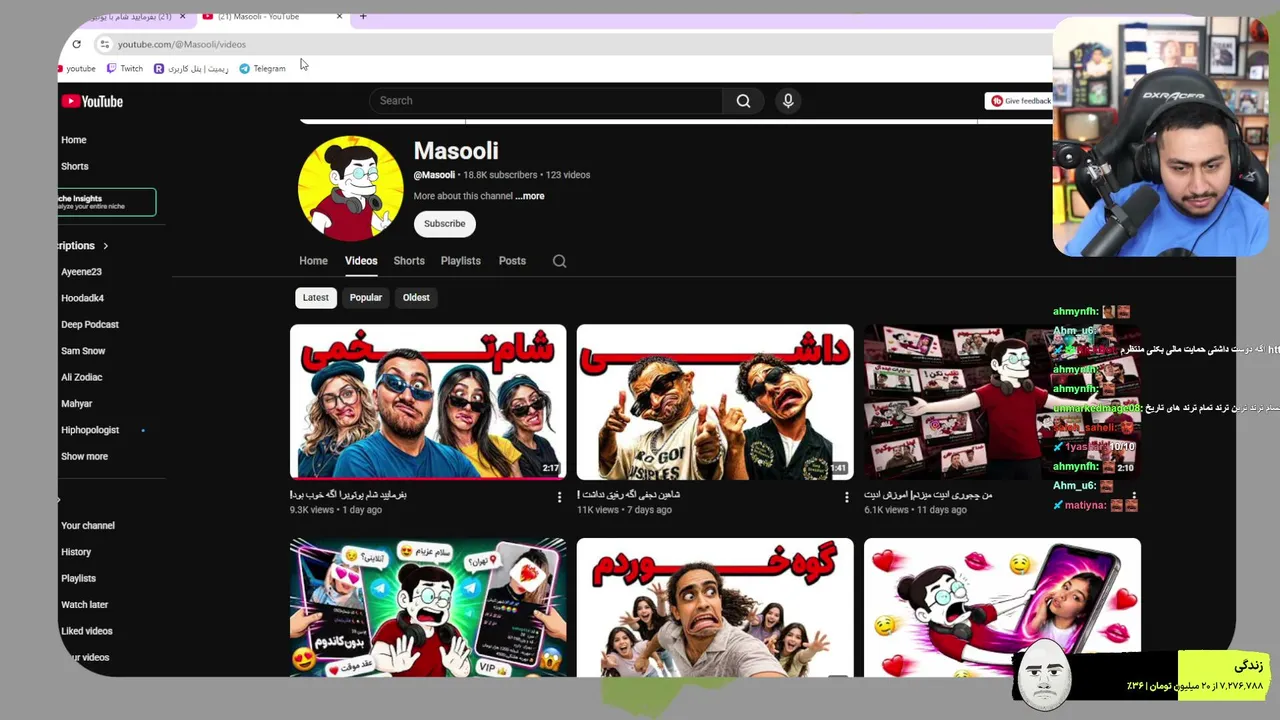Click the YouTube search input field
Screen dimensions: 1280x720
pyautogui.click(x=546, y=101)
